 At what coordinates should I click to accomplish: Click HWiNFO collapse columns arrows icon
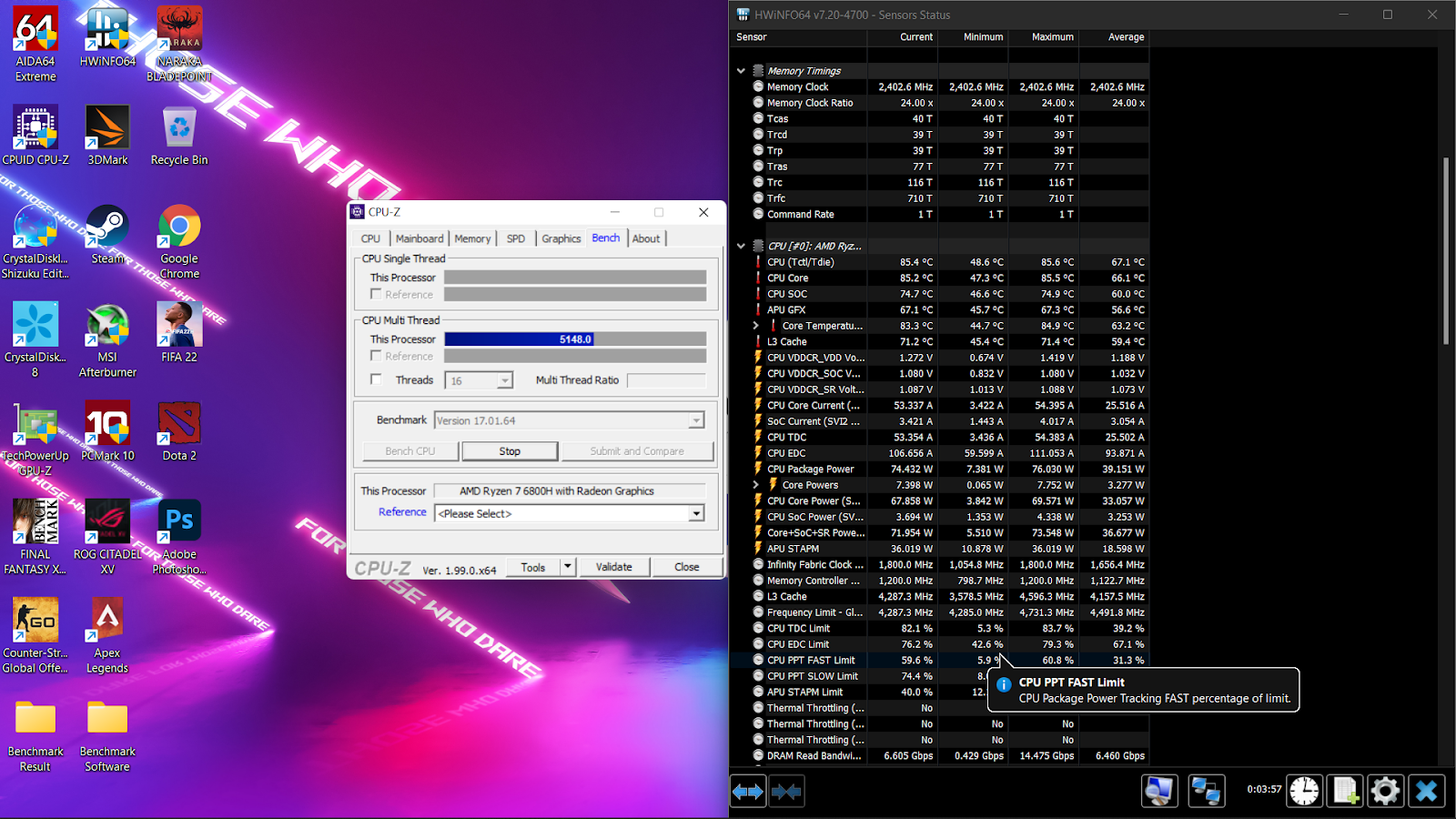coord(786,792)
